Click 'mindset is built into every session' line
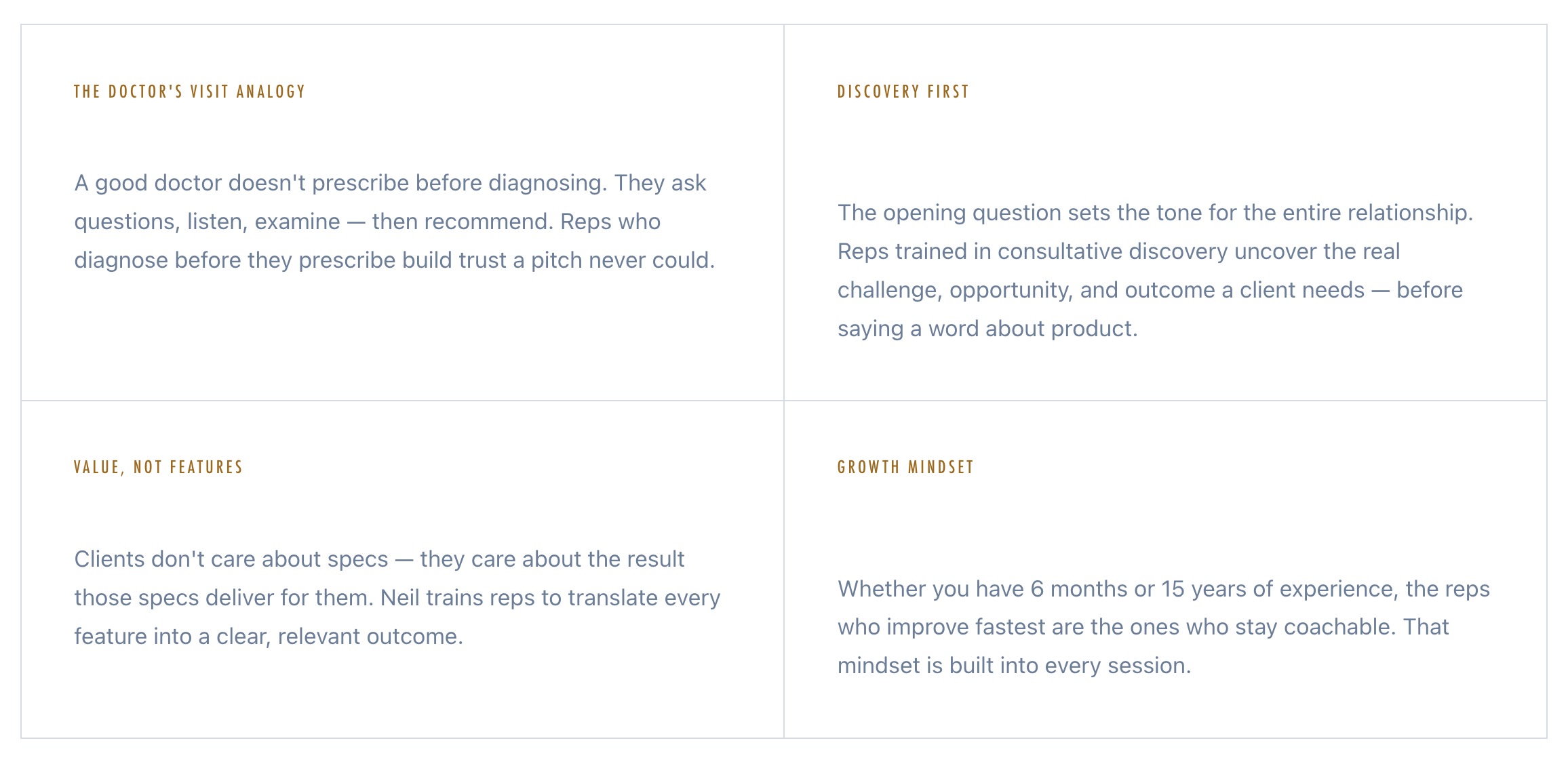Screen dimensions: 1568x766 [x=1014, y=666]
